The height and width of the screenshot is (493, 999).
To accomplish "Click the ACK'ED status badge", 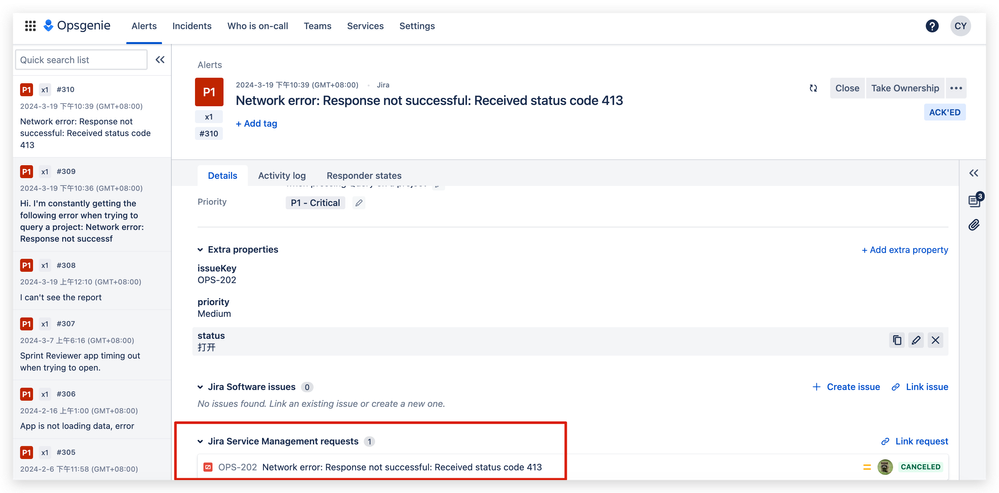I will click(x=945, y=113).
